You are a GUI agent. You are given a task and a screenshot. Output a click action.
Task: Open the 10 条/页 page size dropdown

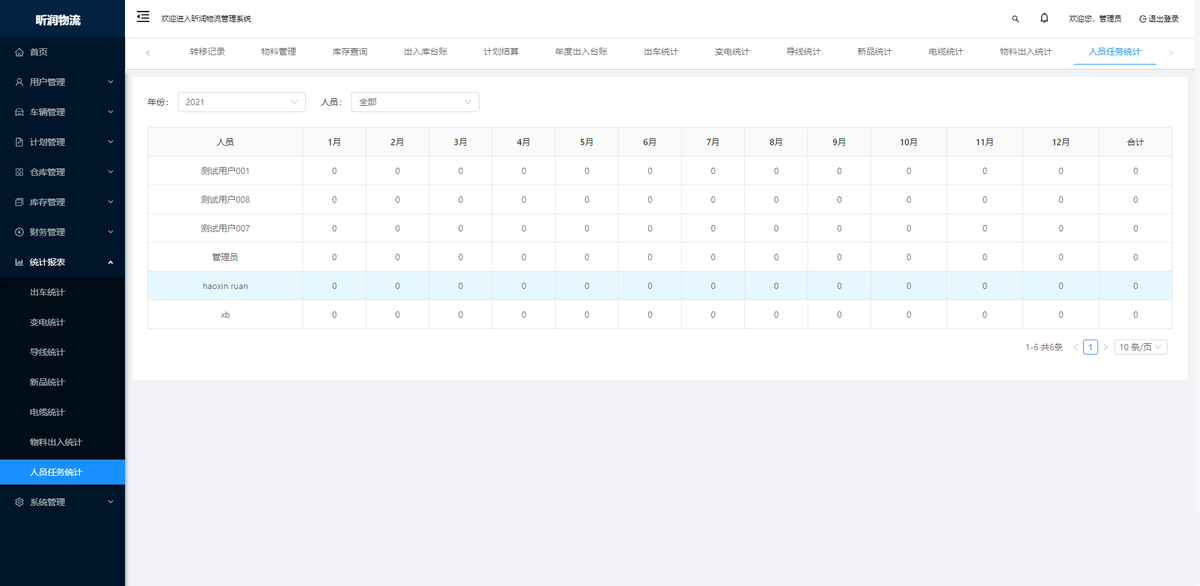click(1141, 347)
